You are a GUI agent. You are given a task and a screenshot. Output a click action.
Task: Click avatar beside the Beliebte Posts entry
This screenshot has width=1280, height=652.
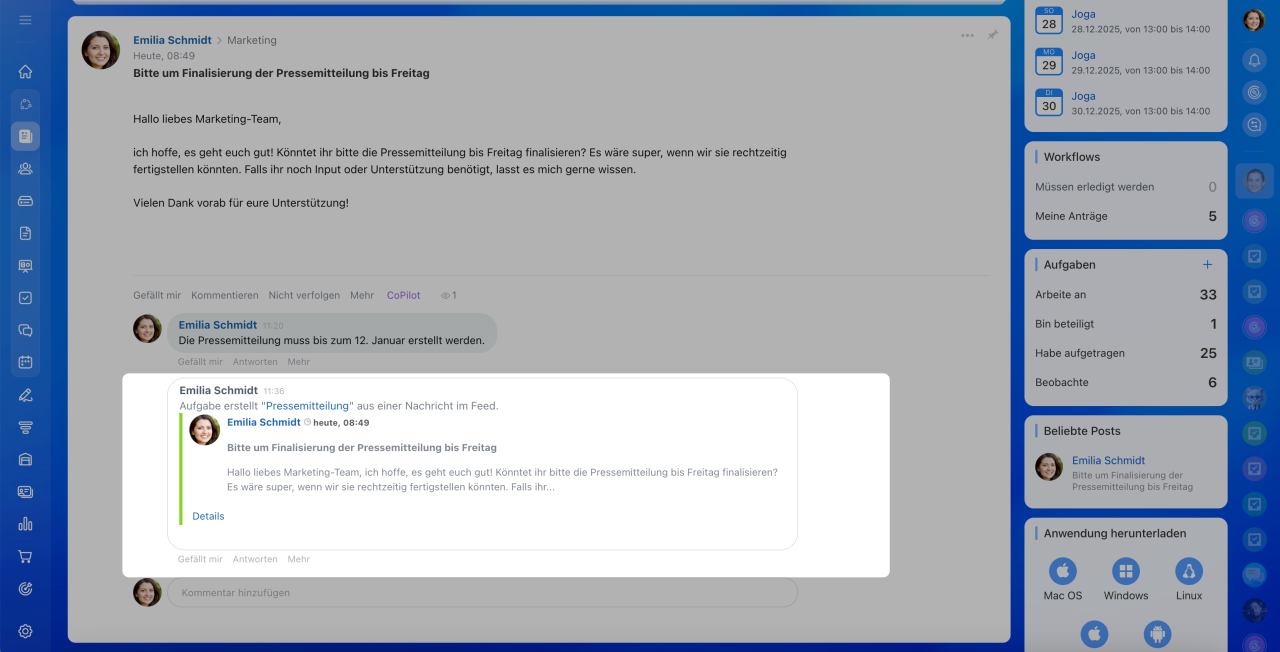coord(1049,467)
